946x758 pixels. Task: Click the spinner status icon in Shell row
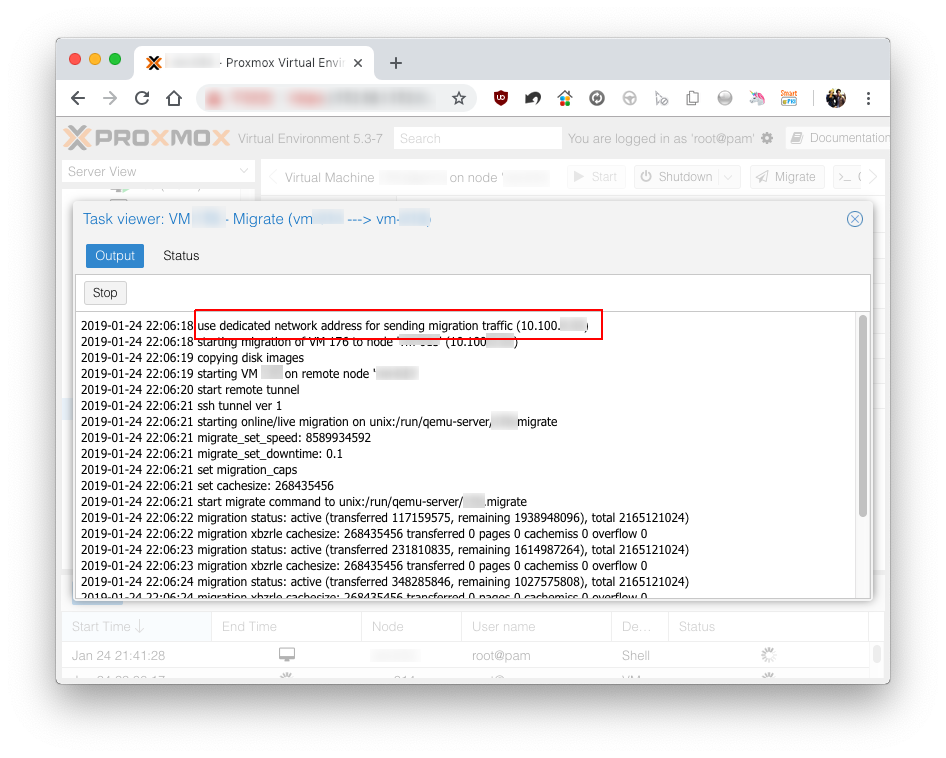coord(768,655)
